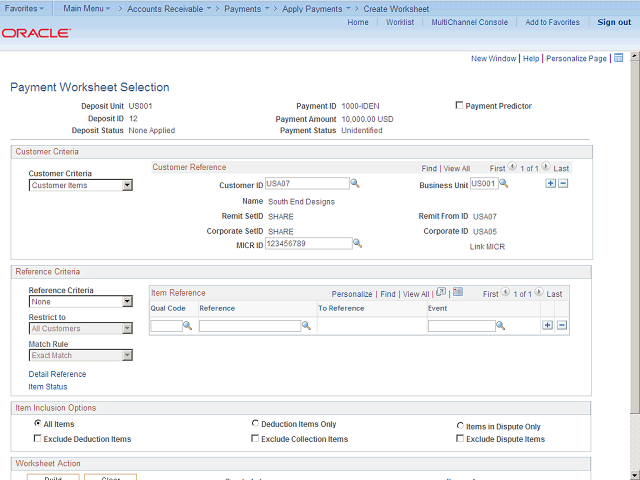Click the Detail Reference link
This screenshot has height=480, width=640.
click(57, 374)
